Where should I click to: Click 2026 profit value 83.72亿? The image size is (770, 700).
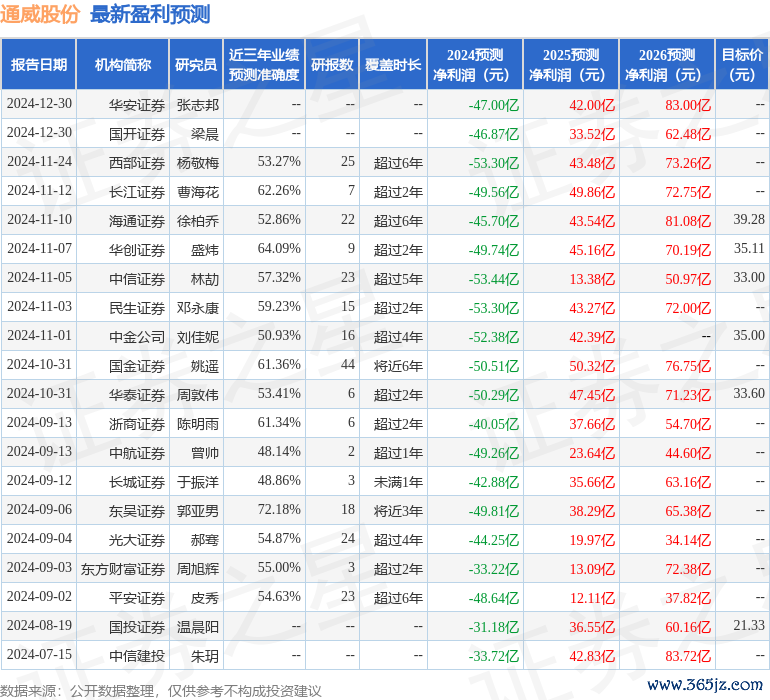coord(688,656)
